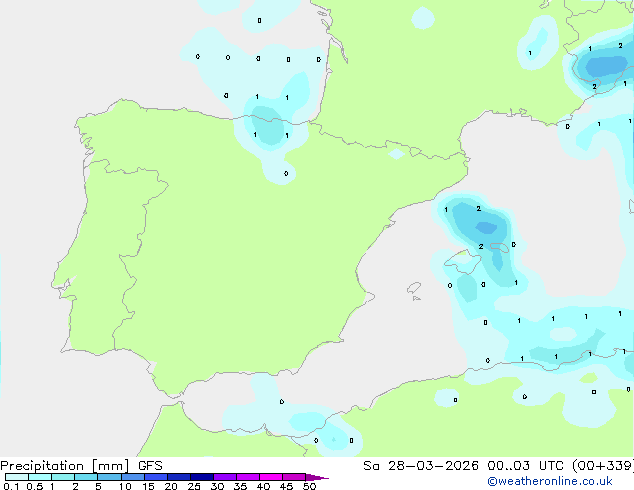Click the '40' legend scale label
The height and width of the screenshot is (490, 634).
coord(263,486)
